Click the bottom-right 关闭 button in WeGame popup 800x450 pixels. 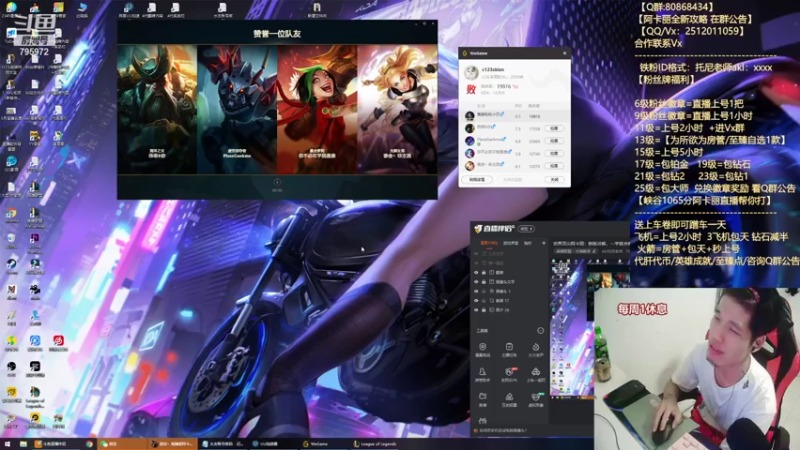(x=554, y=180)
